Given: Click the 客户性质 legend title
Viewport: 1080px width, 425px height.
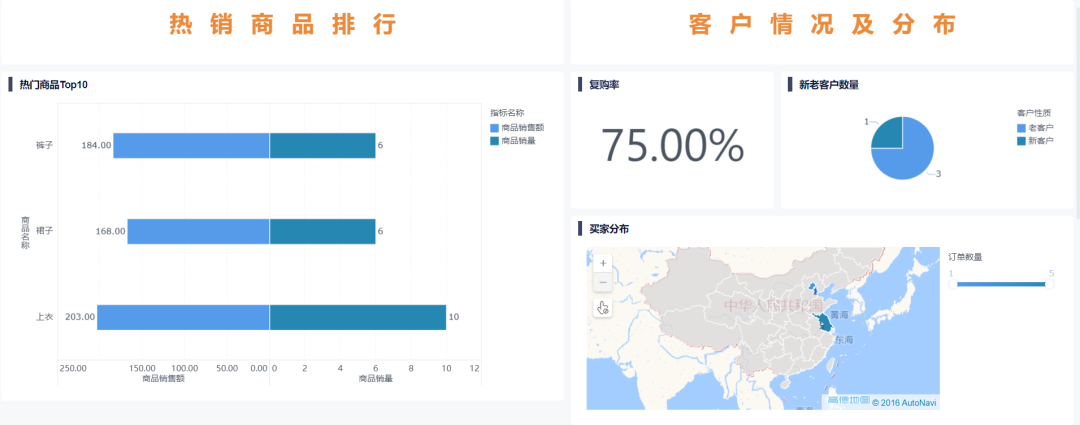Looking at the screenshot, I should [1035, 112].
